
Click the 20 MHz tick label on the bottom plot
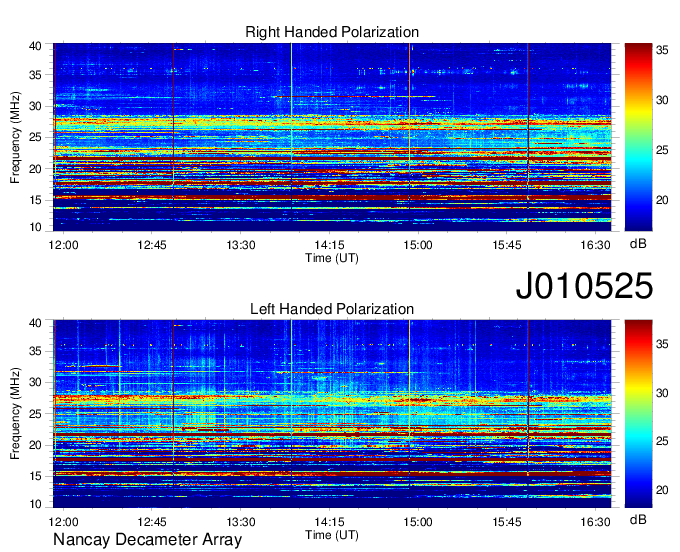pos(35,445)
